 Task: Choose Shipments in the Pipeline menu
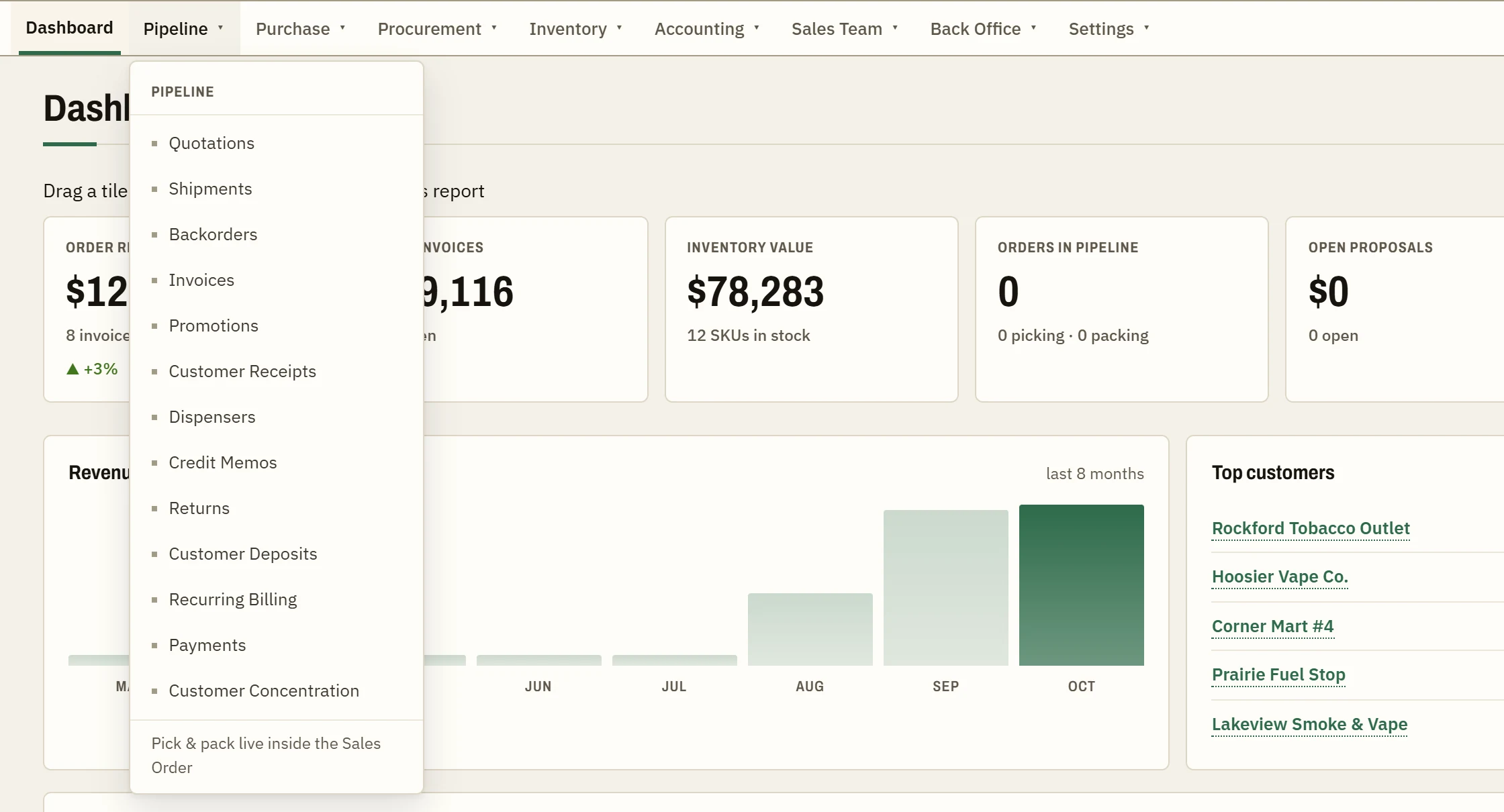point(277,189)
